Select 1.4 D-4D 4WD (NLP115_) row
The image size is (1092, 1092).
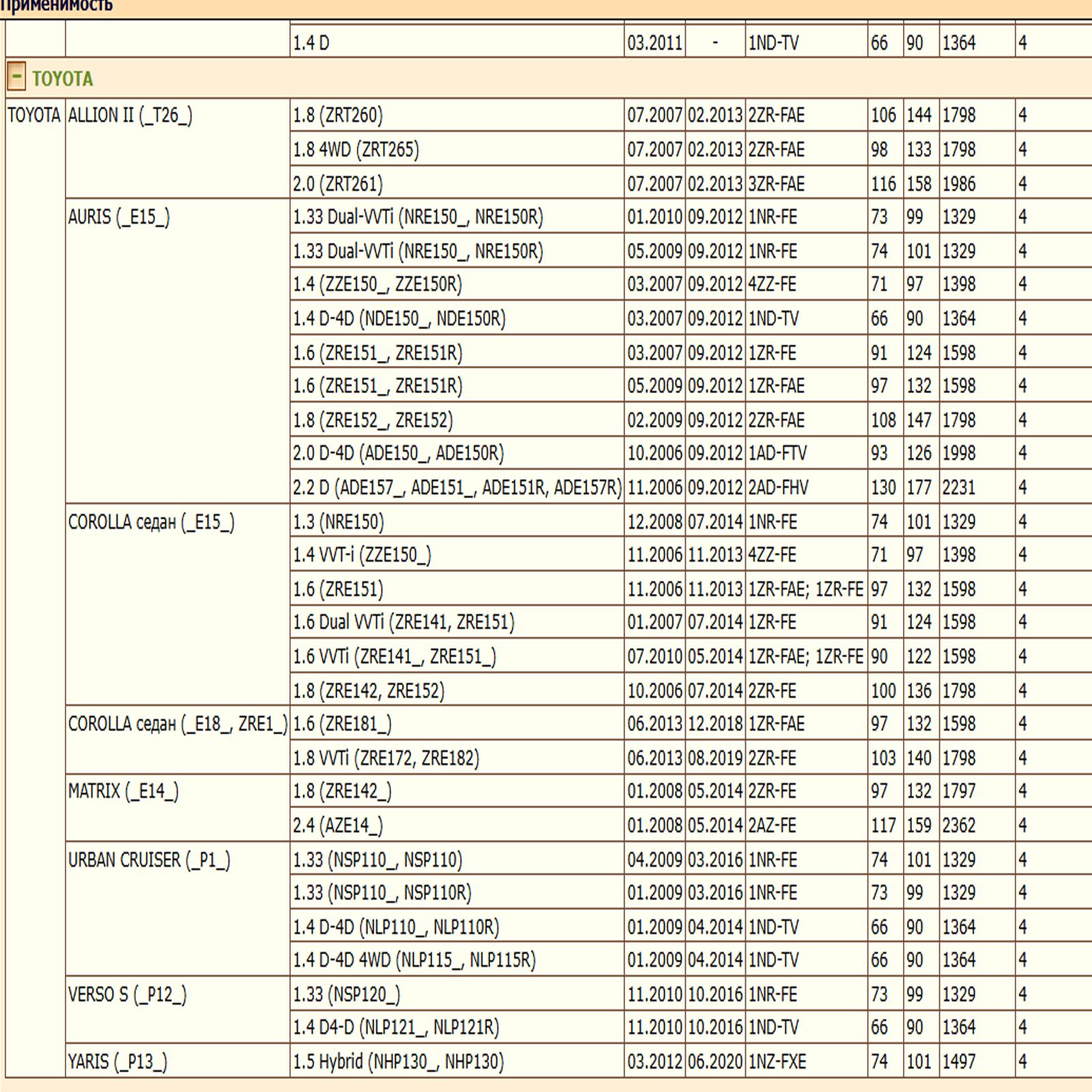[414, 960]
